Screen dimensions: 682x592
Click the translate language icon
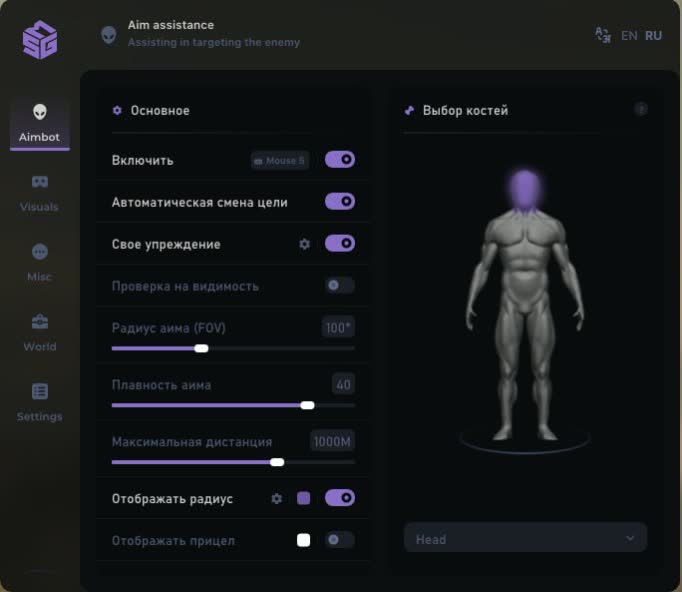(602, 35)
